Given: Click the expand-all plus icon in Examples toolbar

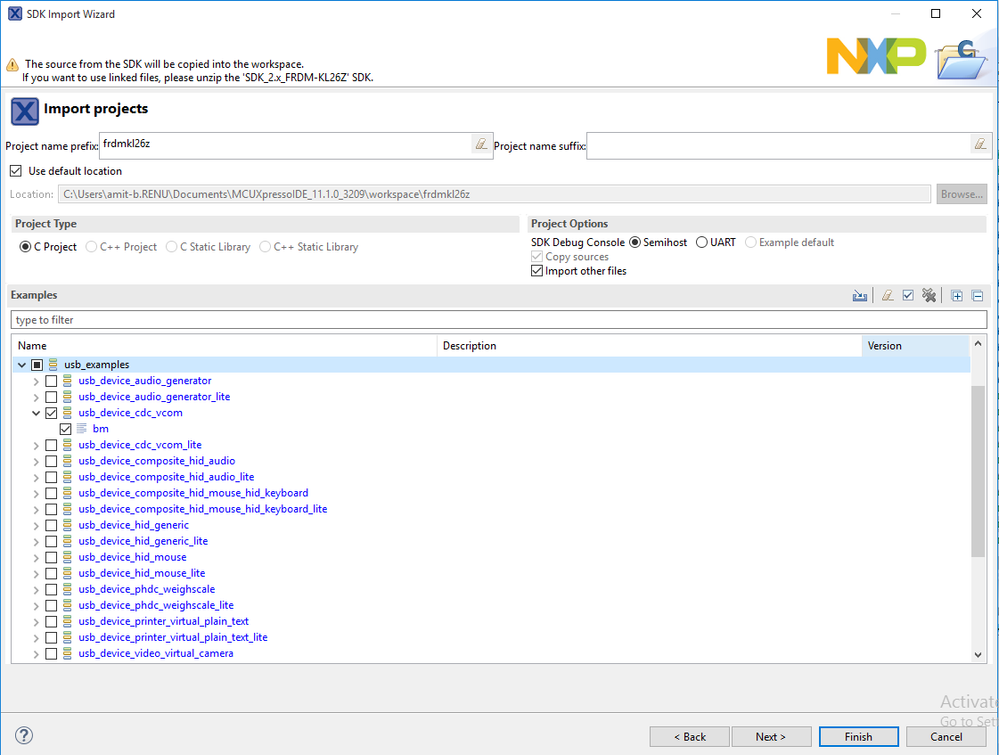Looking at the screenshot, I should click(956, 296).
